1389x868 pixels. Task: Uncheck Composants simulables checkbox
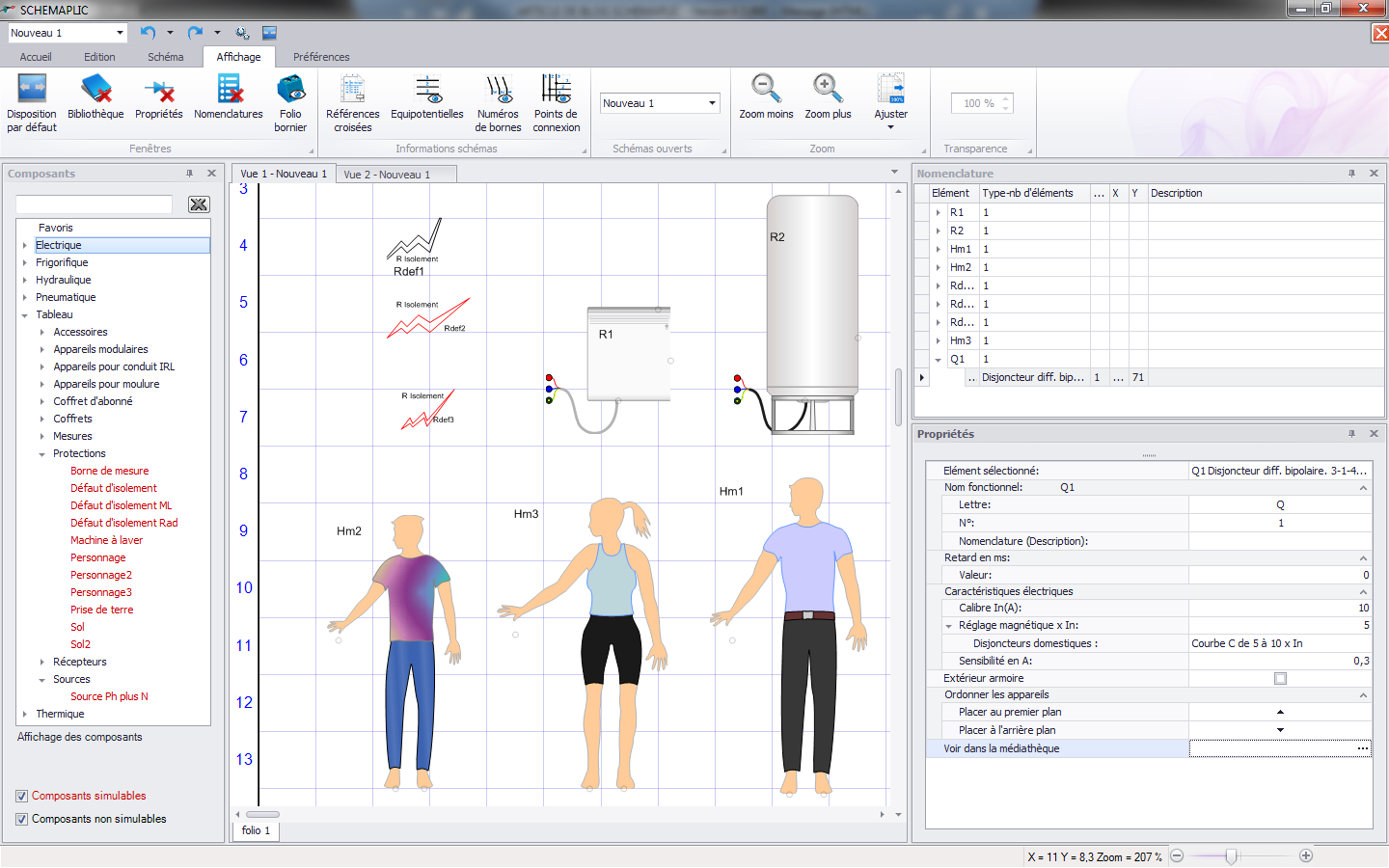(x=21, y=796)
